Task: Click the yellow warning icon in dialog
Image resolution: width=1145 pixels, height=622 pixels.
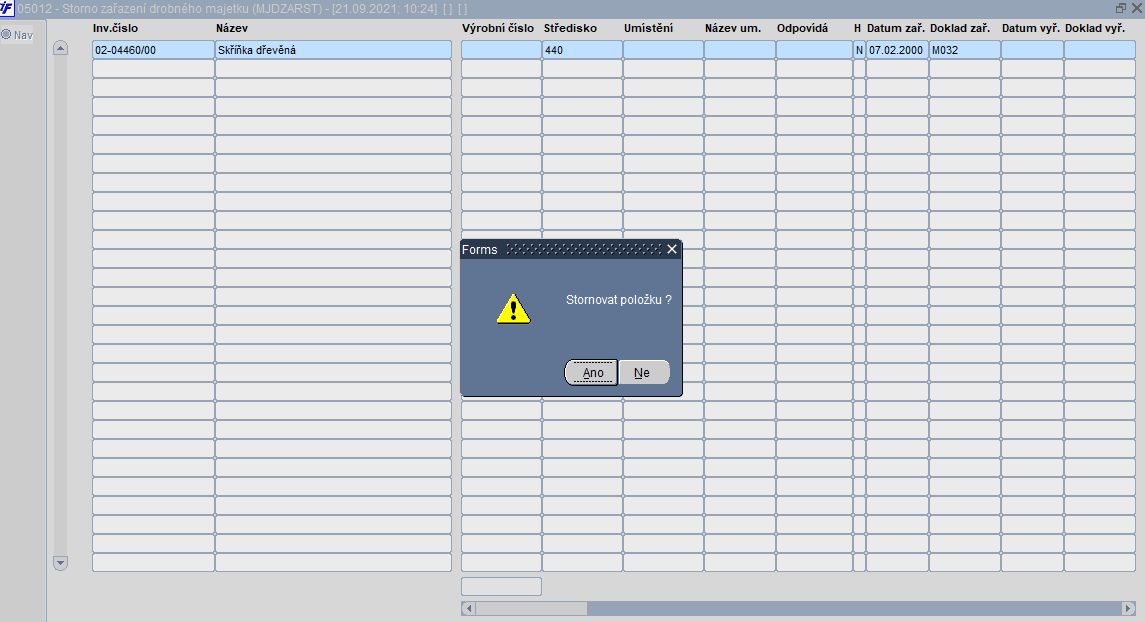Action: click(513, 309)
